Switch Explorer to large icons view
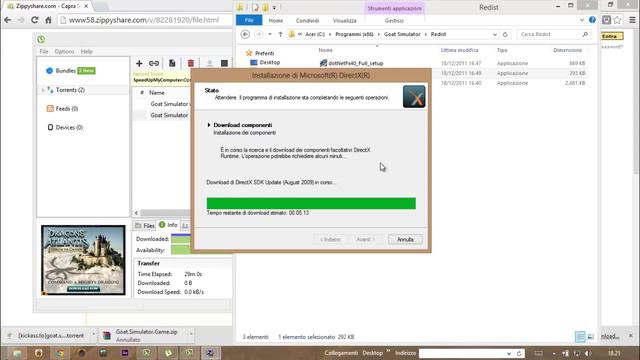Screen dimensions: 640x360 [x=591, y=337]
